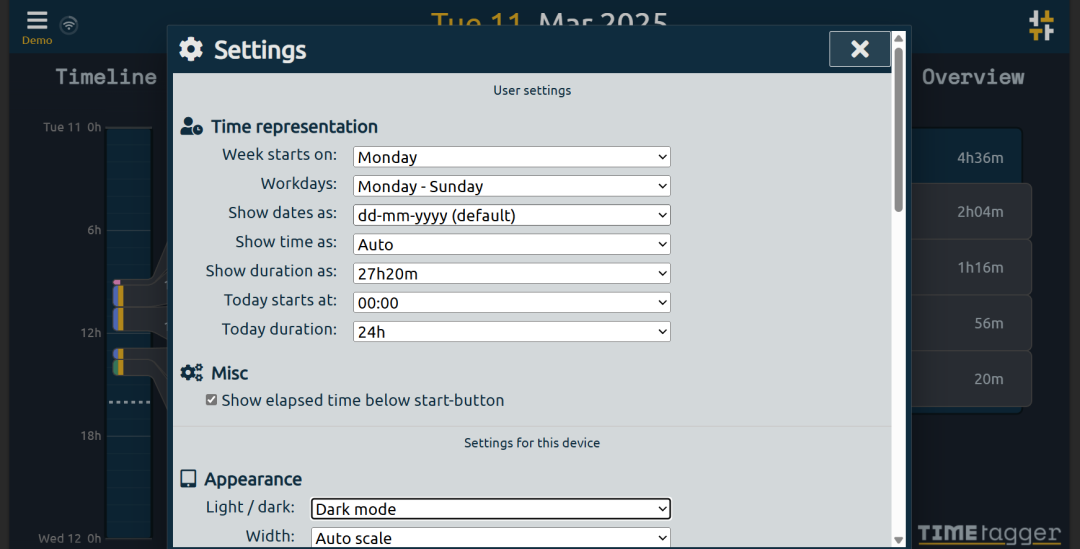Open the Today starts at dropdown

(512, 302)
